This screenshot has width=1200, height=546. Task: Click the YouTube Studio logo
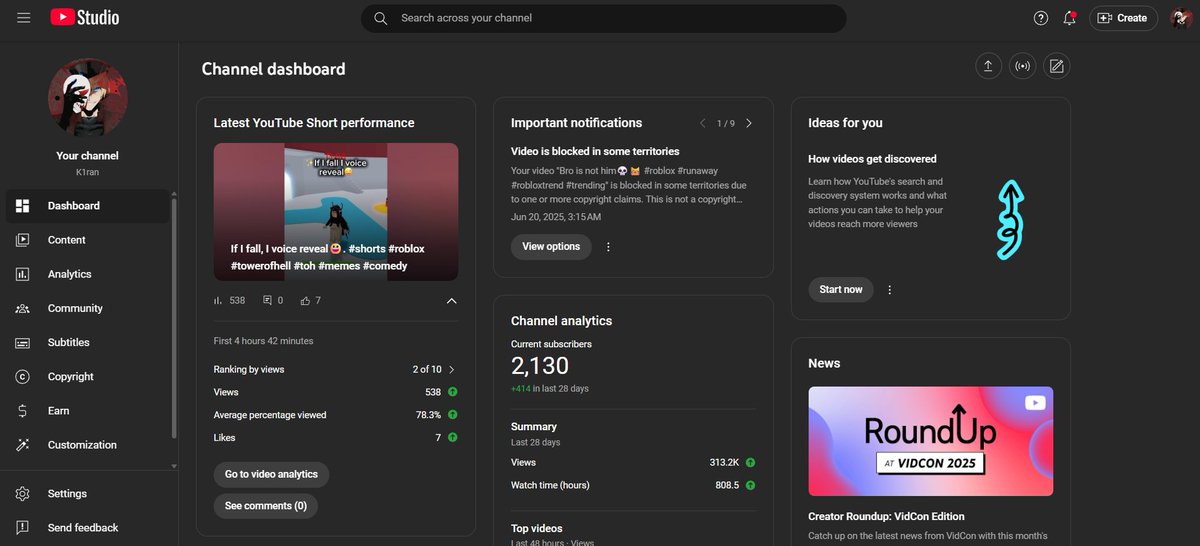click(x=85, y=18)
